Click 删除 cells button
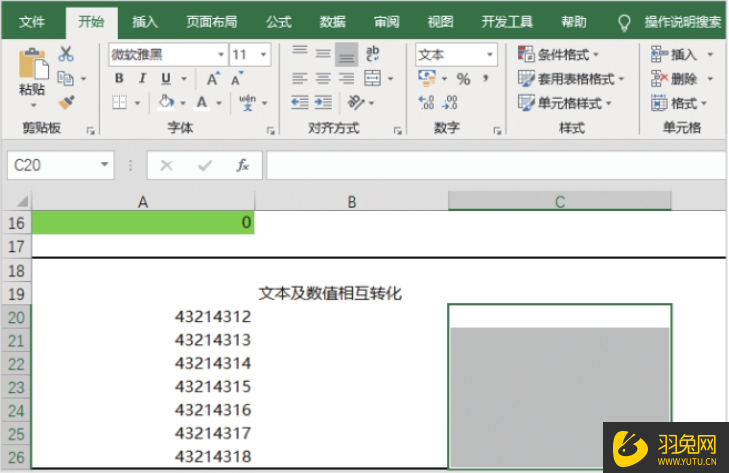729x473 pixels. point(674,79)
